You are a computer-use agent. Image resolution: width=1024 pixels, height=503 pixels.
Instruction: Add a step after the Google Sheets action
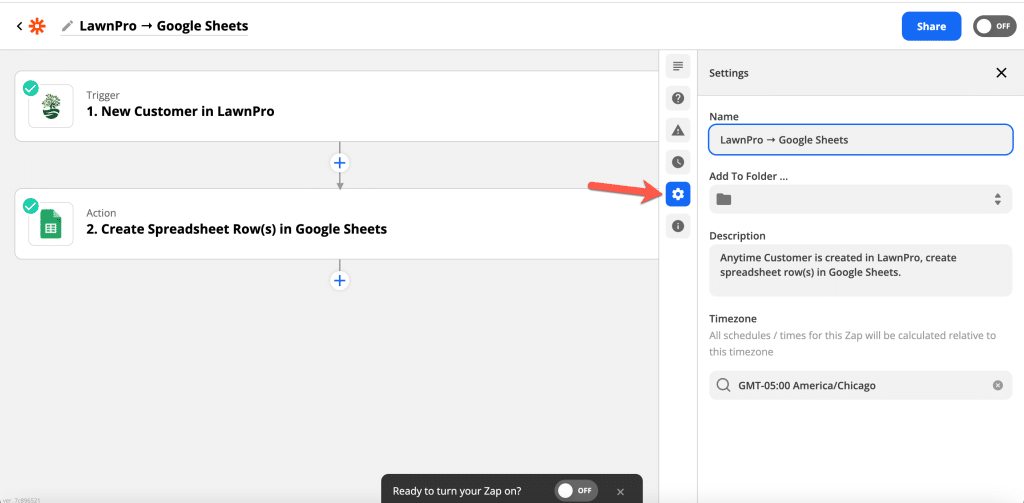pyautogui.click(x=340, y=280)
